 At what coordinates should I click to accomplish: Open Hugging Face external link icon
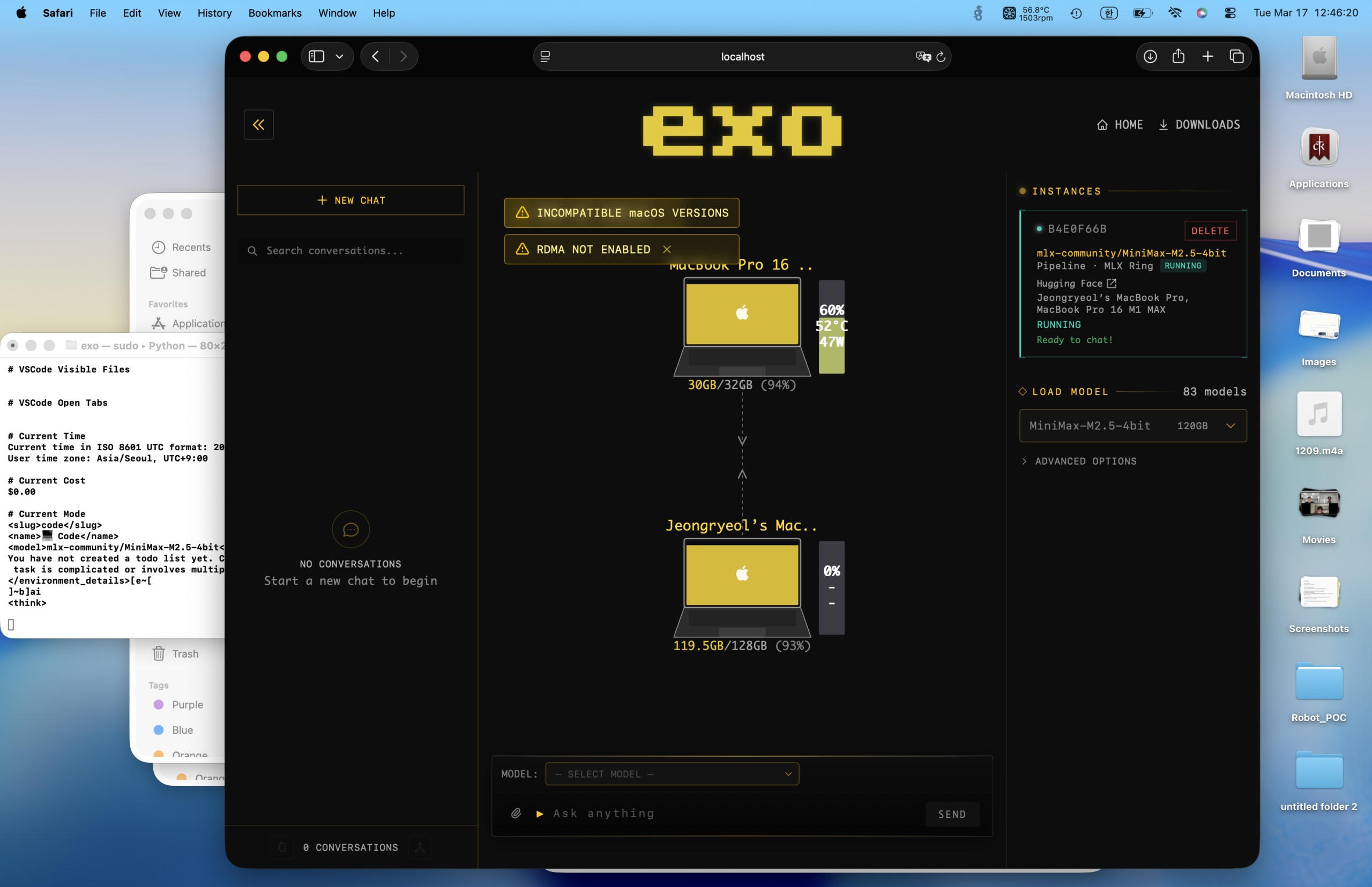point(1112,284)
